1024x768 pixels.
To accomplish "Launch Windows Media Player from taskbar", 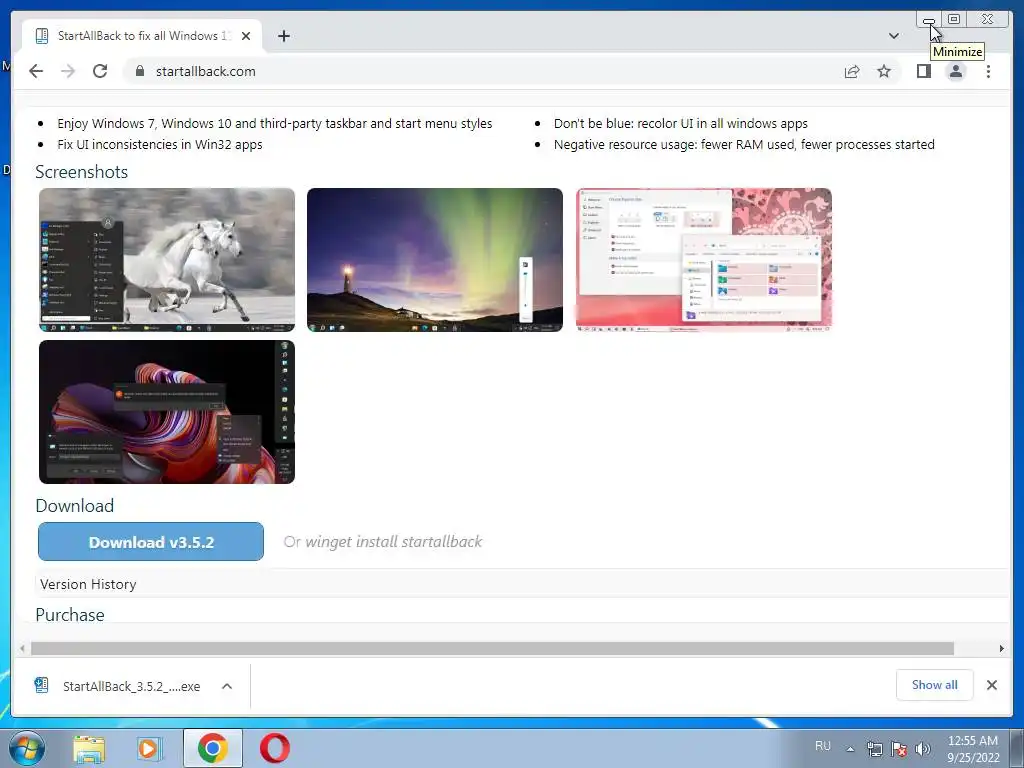I will [149, 748].
